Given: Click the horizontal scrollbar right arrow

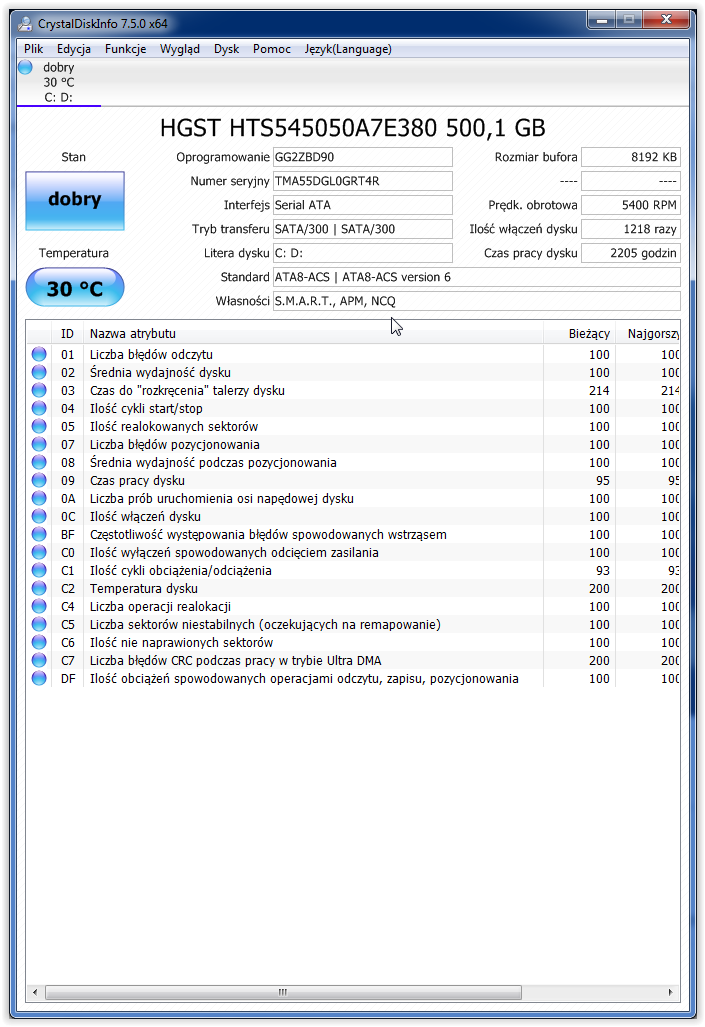Looking at the screenshot, I should pos(670,992).
